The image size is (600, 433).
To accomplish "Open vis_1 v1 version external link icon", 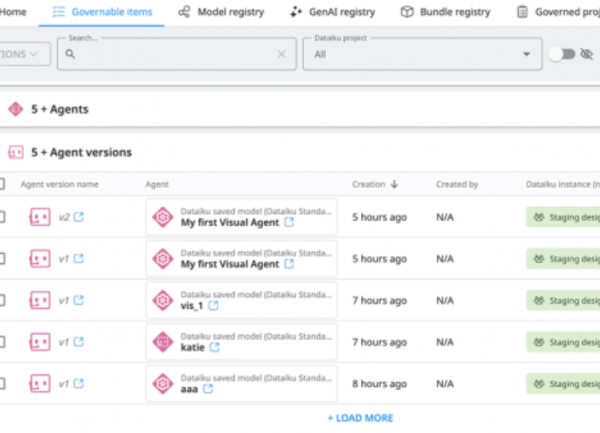I will [79, 300].
